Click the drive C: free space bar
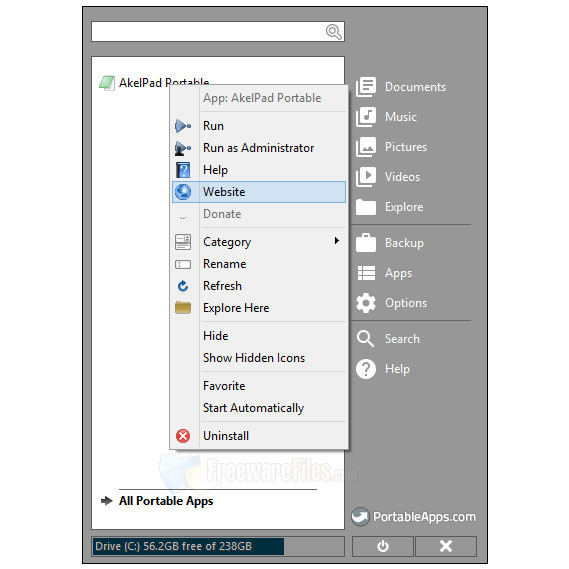The width and height of the screenshot is (569, 569). coord(218,547)
